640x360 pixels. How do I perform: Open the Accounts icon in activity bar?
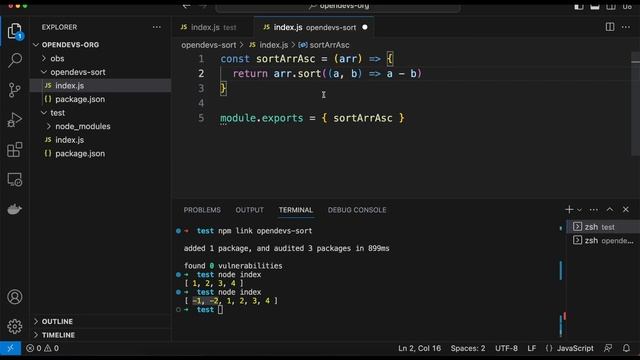tap(15, 297)
